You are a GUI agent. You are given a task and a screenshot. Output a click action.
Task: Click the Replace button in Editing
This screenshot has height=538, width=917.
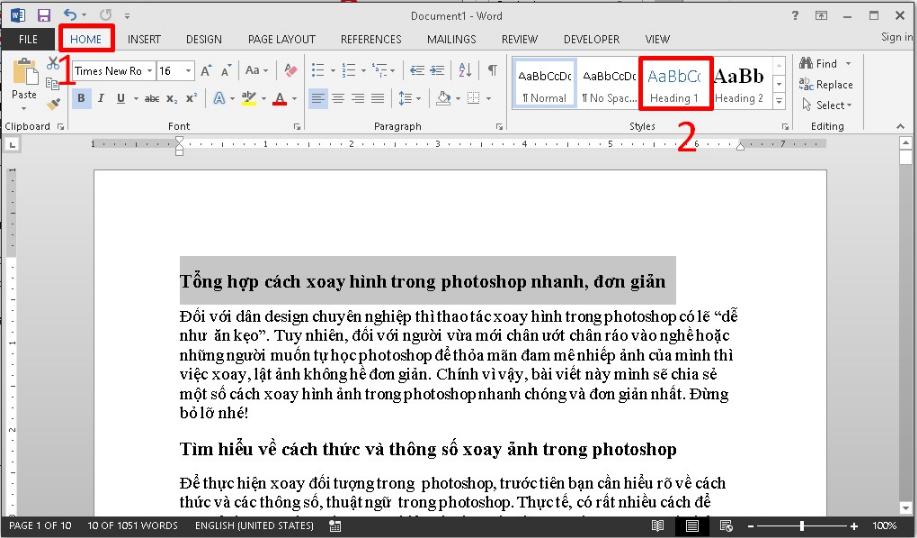click(826, 85)
